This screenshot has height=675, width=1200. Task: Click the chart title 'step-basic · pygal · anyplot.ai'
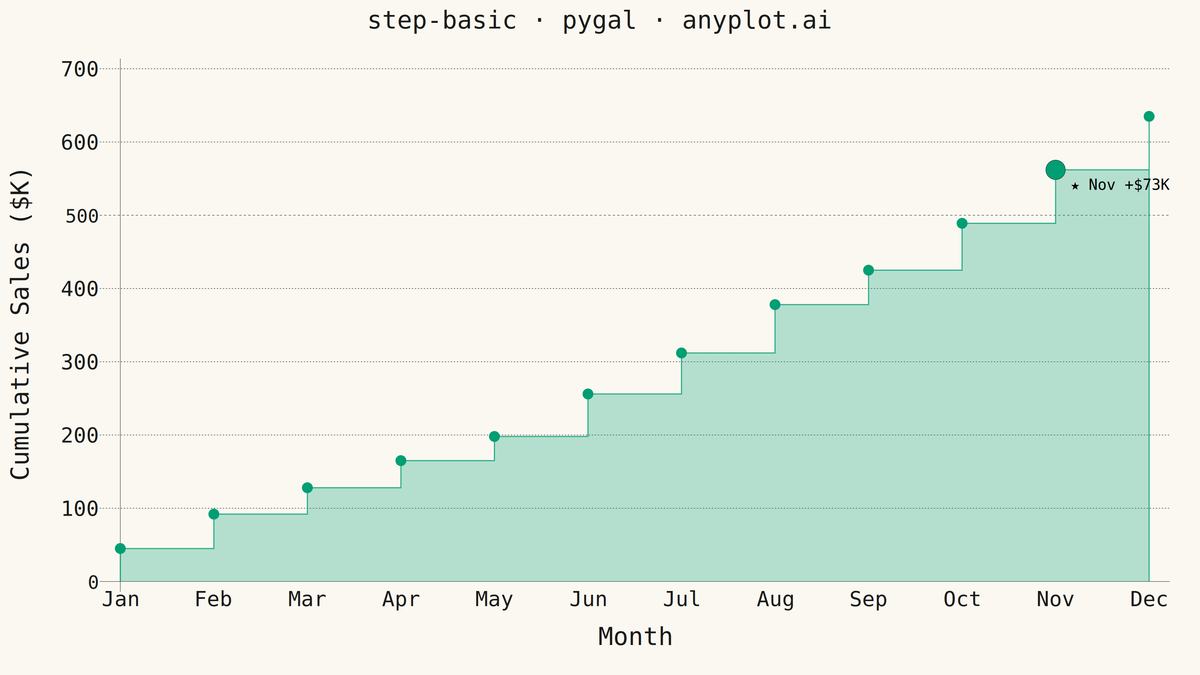[x=600, y=21]
